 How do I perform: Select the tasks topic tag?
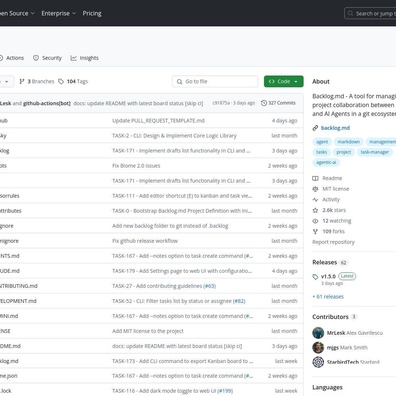point(321,152)
